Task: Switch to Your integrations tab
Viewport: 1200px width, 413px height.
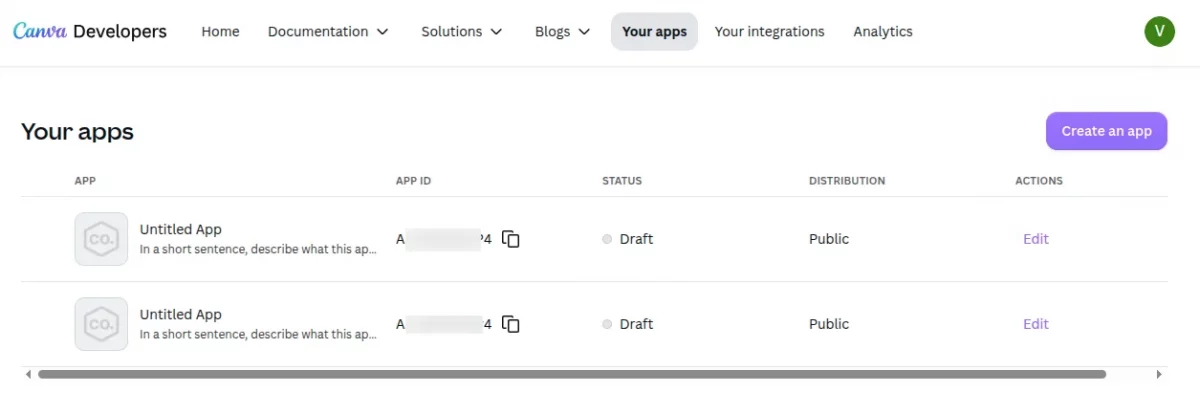Action: pos(770,31)
